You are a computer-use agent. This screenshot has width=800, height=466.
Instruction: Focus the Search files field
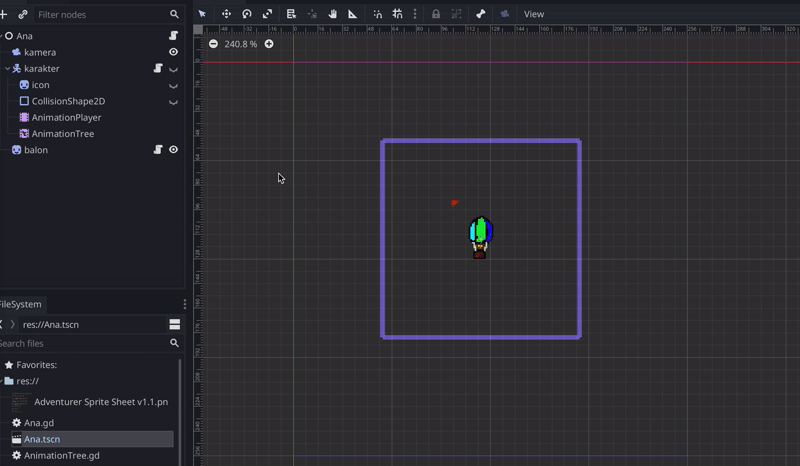(83, 344)
